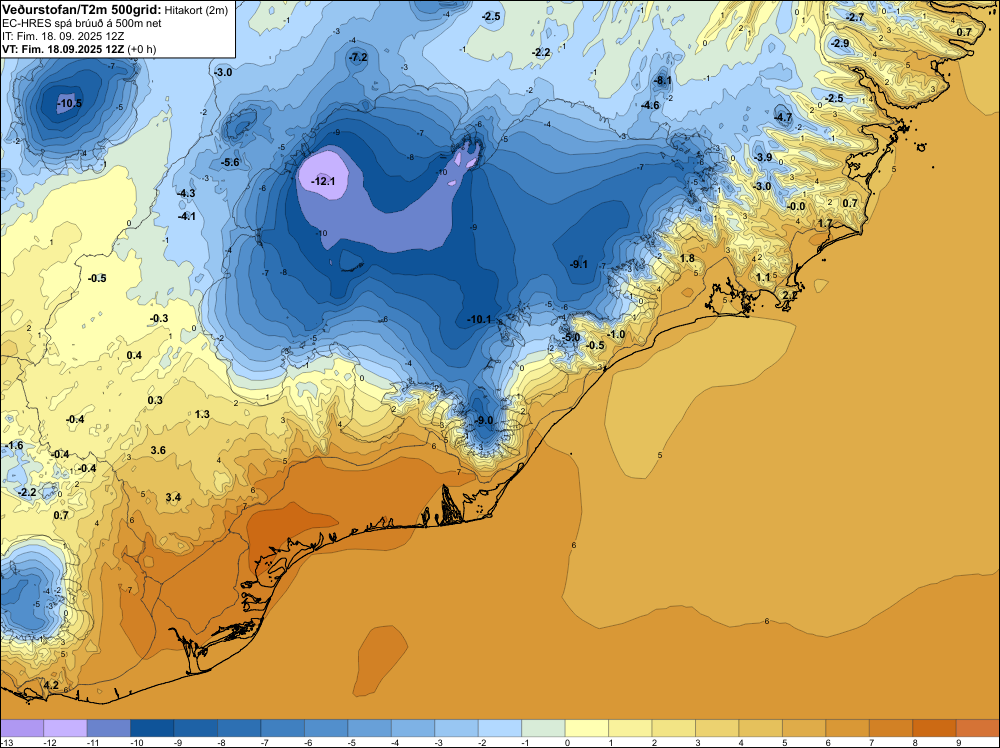Click legend swatch between -1 and 0
The image size is (1000, 748).
tap(543, 728)
